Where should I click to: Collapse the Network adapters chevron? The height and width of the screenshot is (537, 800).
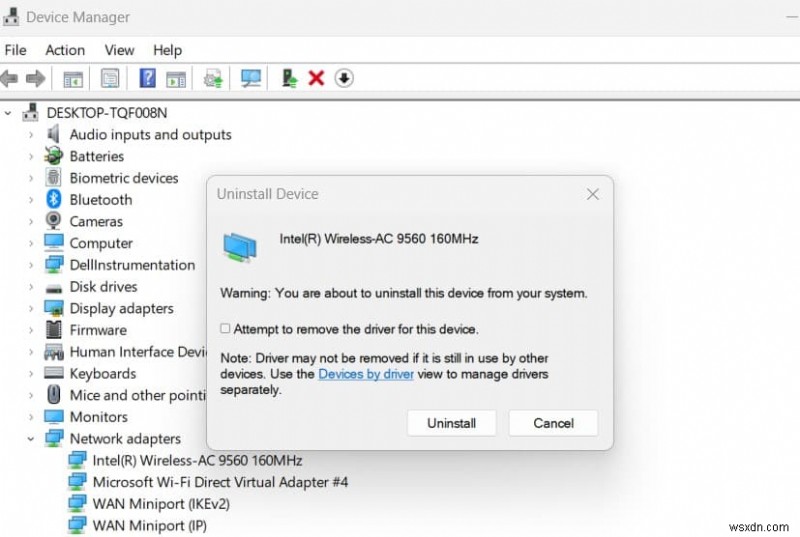pos(31,439)
